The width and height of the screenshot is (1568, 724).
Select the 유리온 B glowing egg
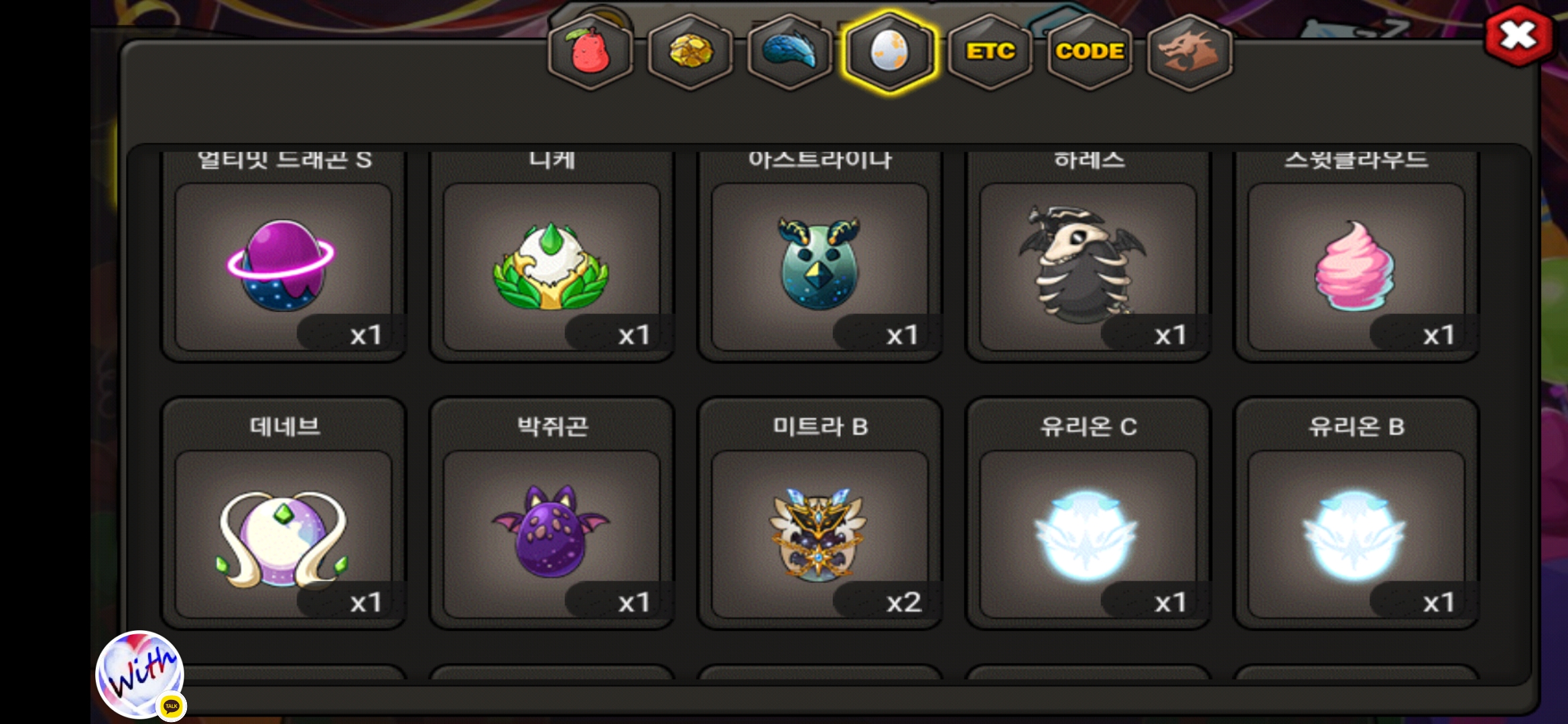1356,534
